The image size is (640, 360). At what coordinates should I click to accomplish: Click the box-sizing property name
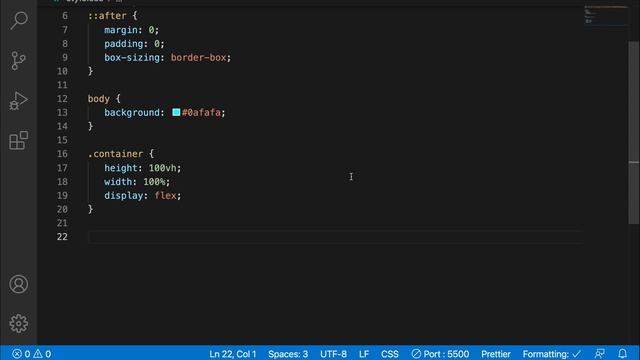coord(132,58)
